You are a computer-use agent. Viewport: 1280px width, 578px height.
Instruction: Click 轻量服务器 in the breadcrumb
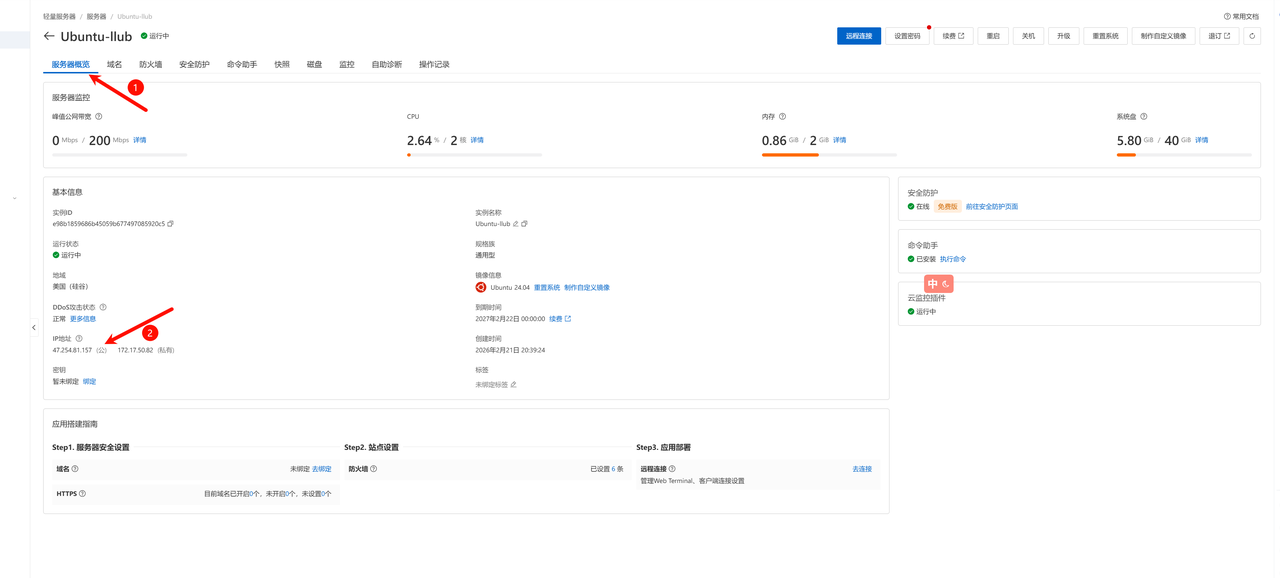(59, 17)
